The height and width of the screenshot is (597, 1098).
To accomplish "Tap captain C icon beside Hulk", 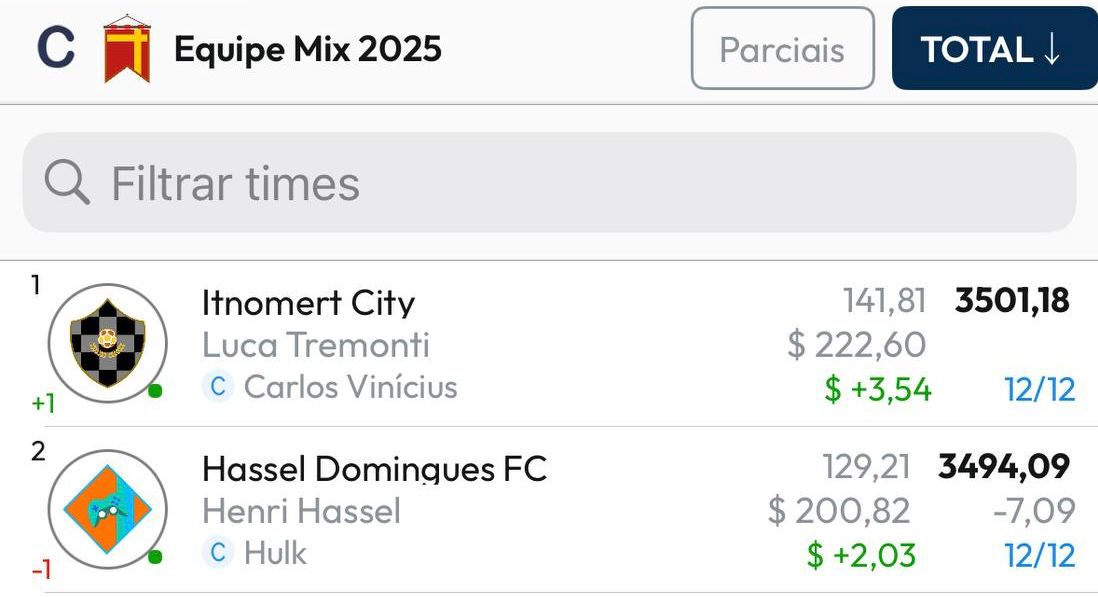I will point(217,553).
